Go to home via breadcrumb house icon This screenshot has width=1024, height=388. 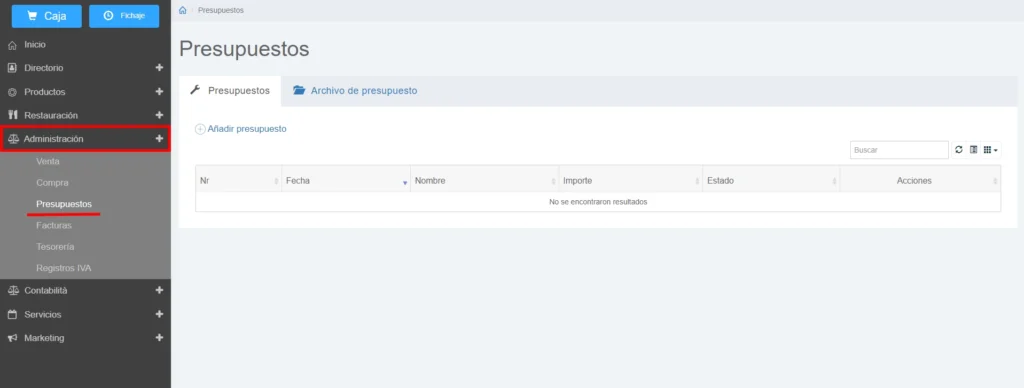183,10
